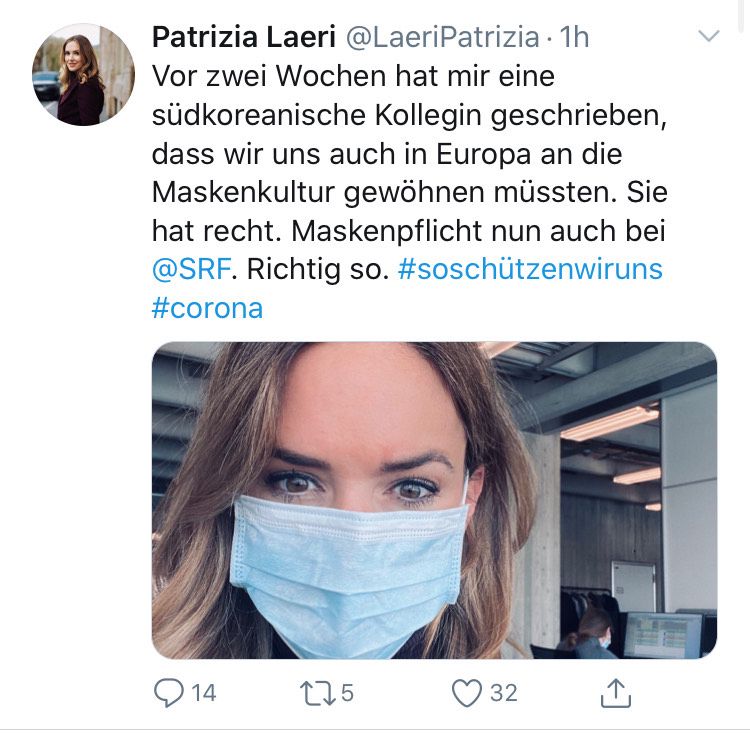Open Patrizia Laeri's profile picture
The width and height of the screenshot is (750, 735).
83,75
